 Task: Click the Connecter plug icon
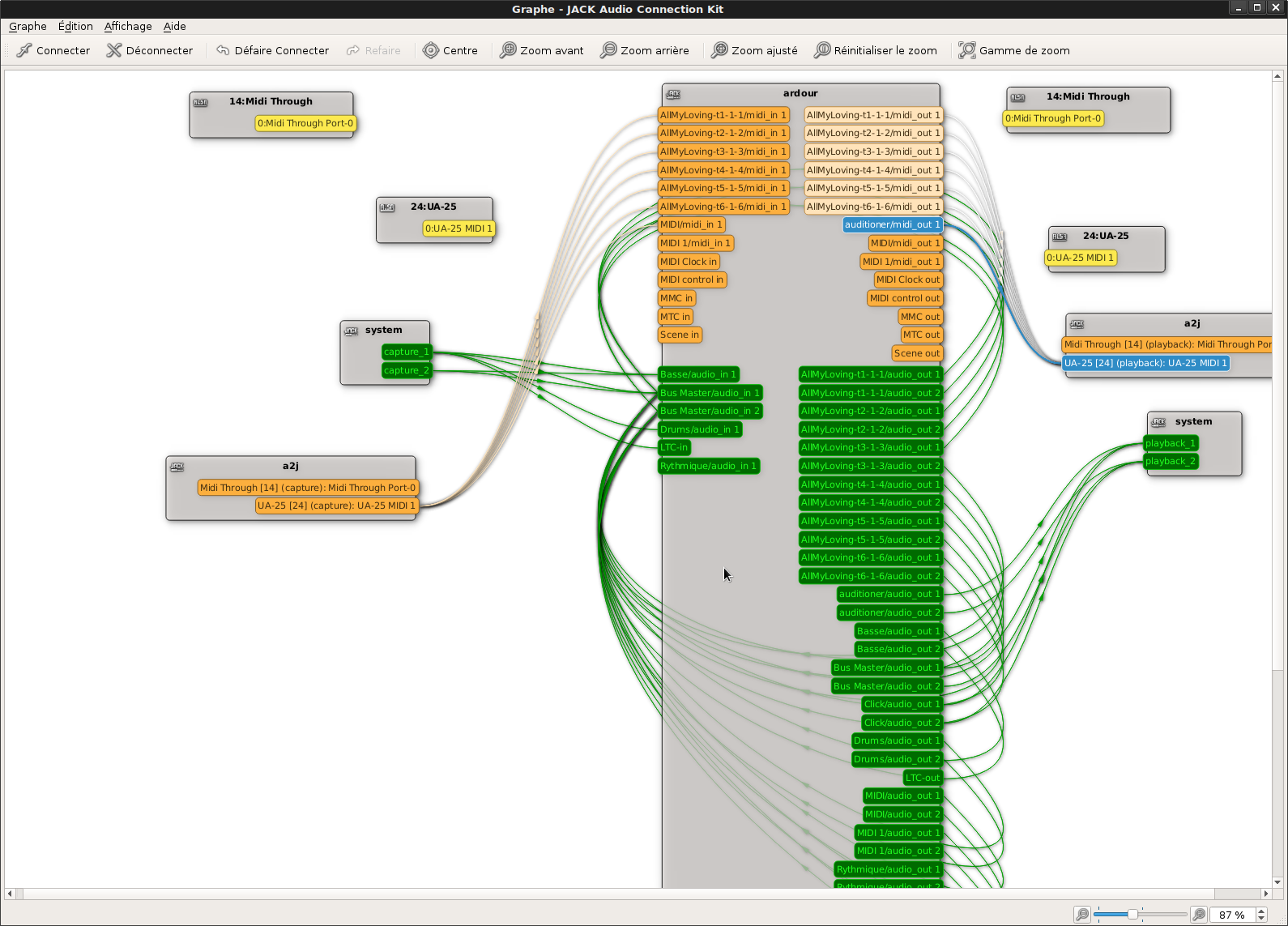click(x=24, y=50)
